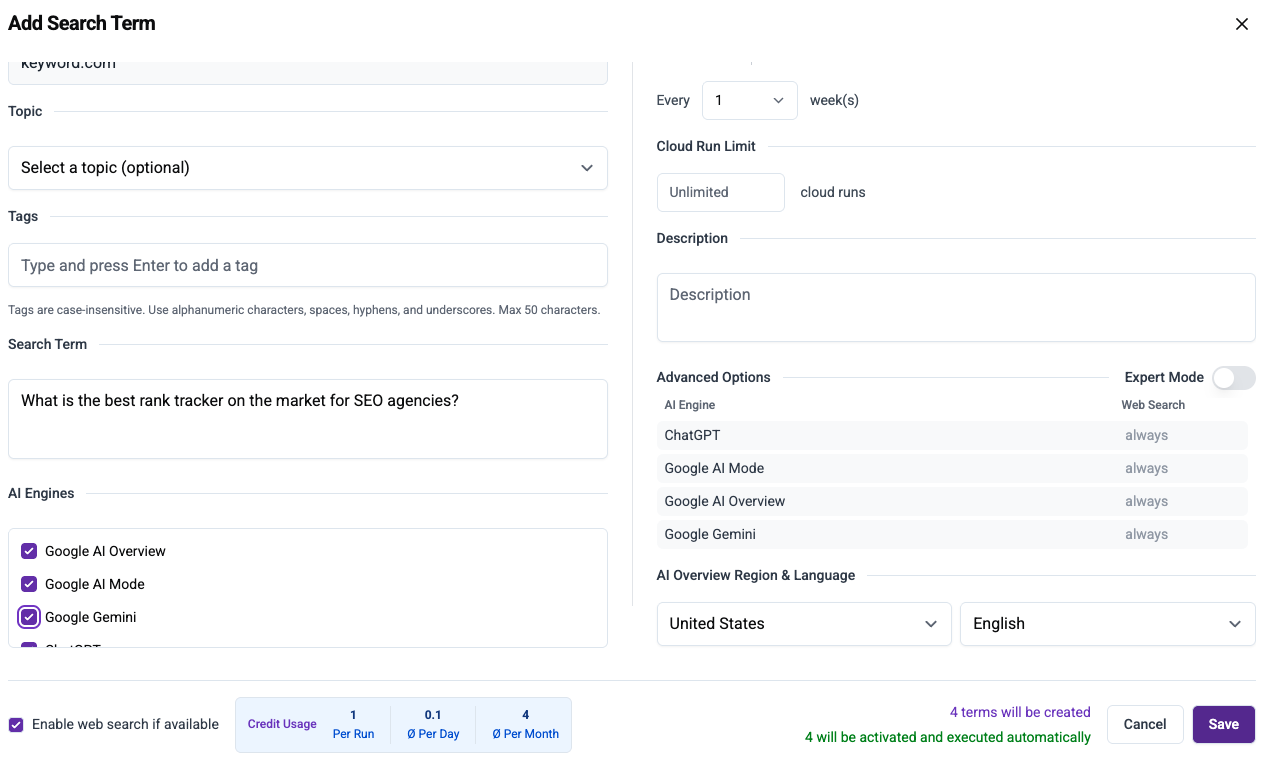Click Google AI Overview row in Advanced Options

pos(952,501)
